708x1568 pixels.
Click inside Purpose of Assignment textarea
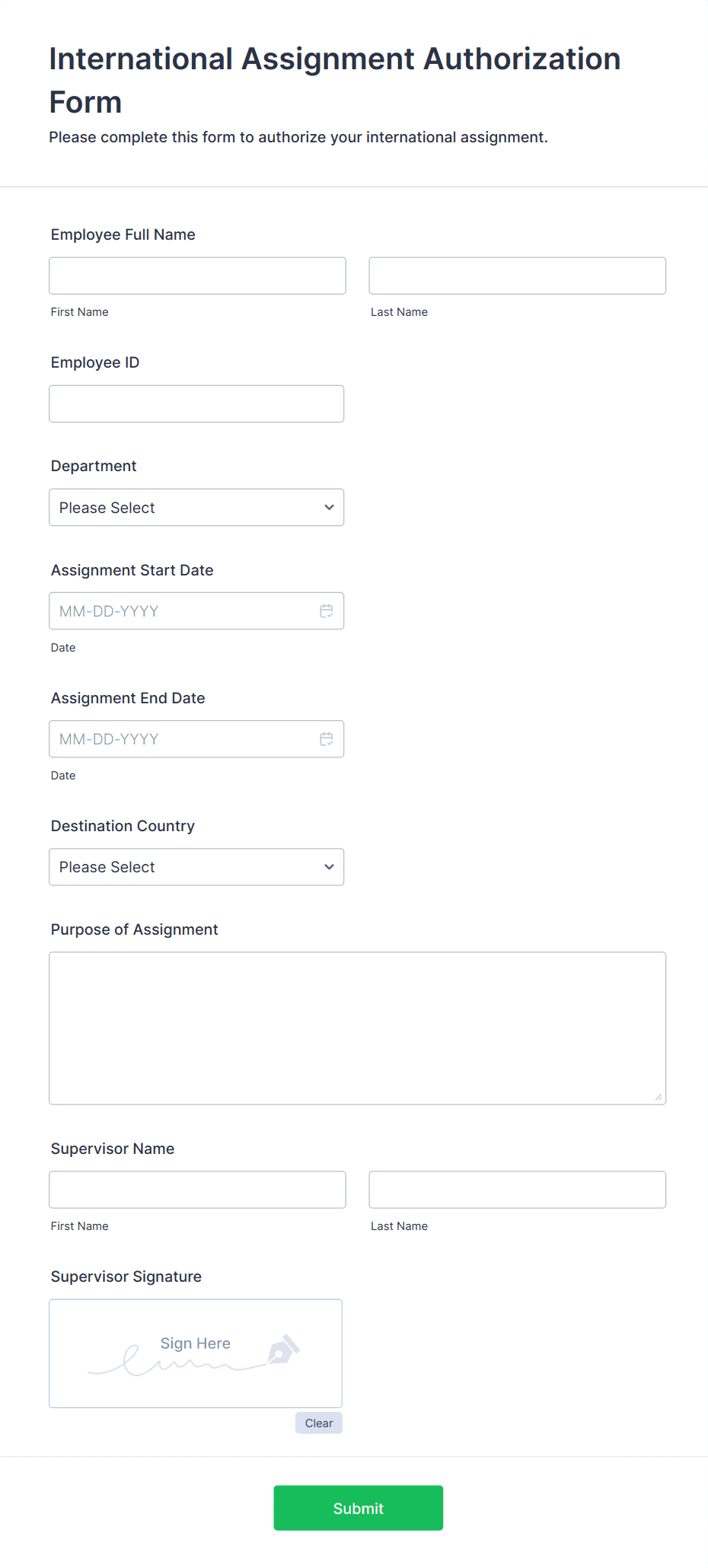[358, 1028]
